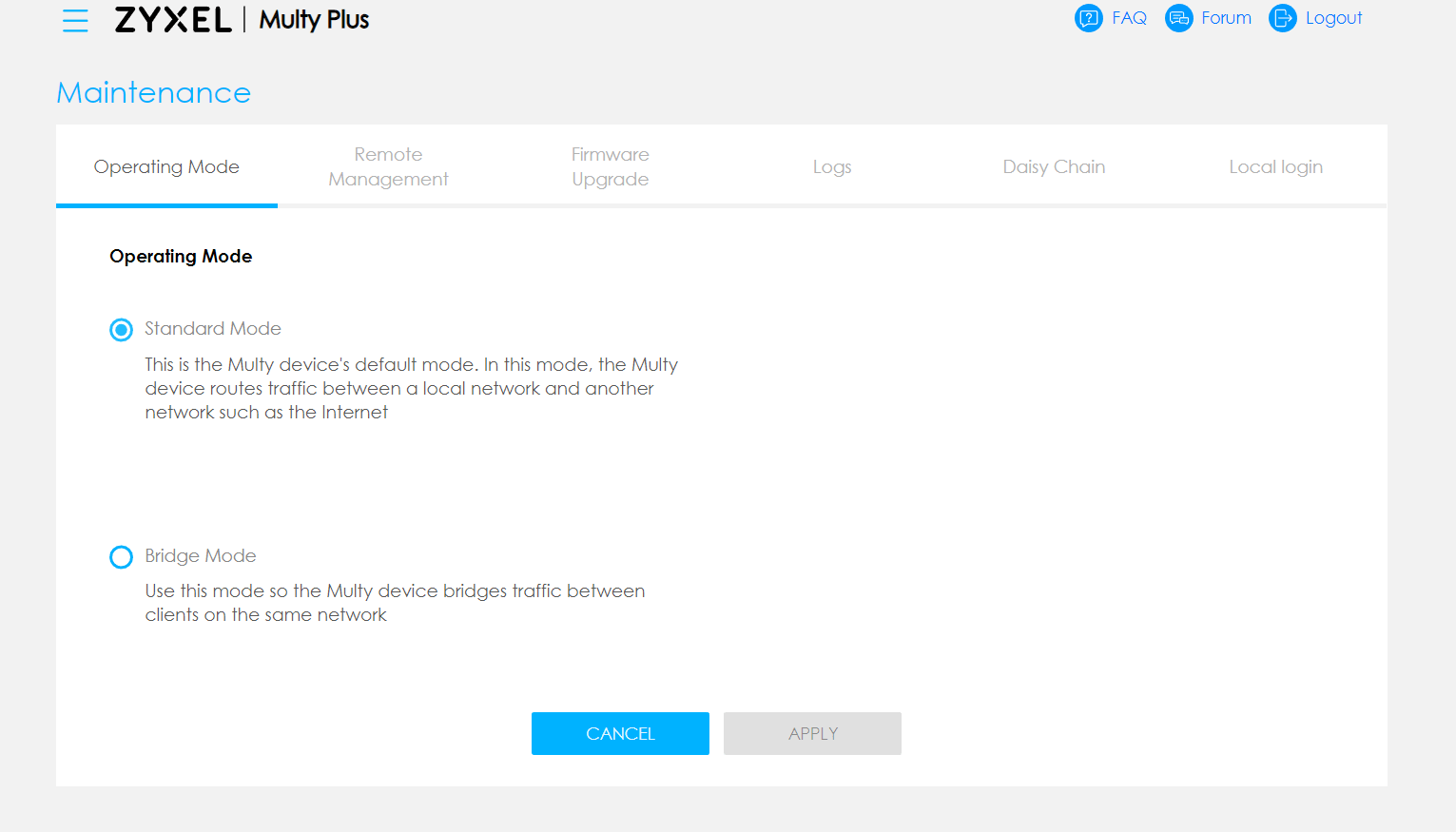The height and width of the screenshot is (832, 1456).
Task: Open the hamburger navigation menu
Action: [75, 20]
